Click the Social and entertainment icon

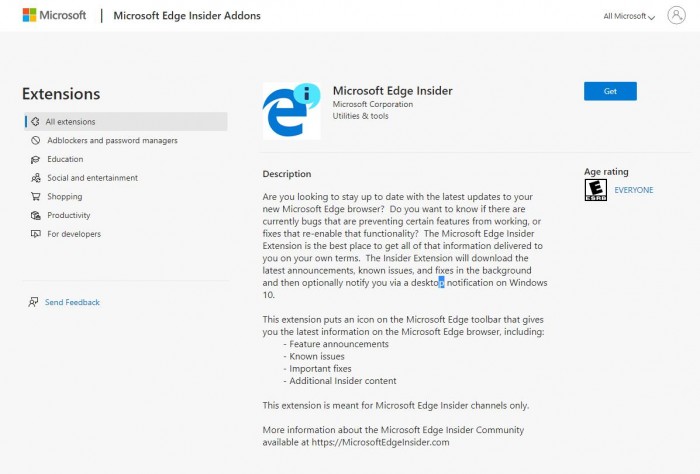click(x=35, y=178)
